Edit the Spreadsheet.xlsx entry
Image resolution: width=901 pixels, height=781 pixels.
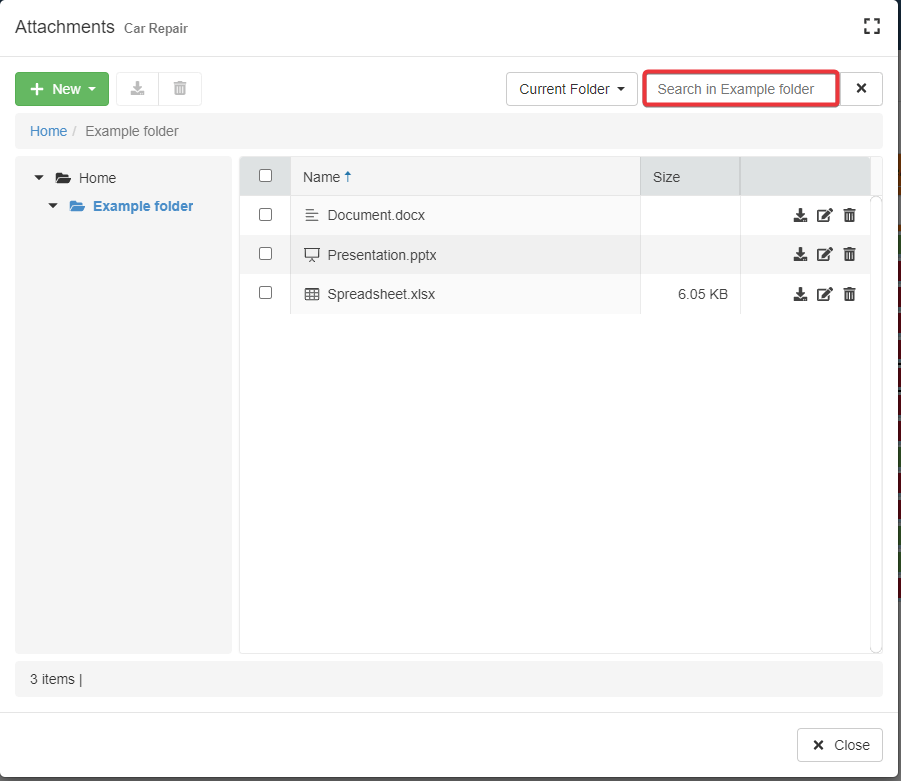[825, 294]
